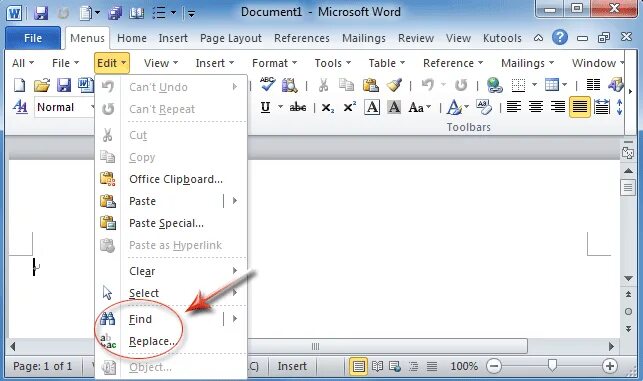Open the File backstage tab
Screen dimensions: 643x381
(33, 38)
